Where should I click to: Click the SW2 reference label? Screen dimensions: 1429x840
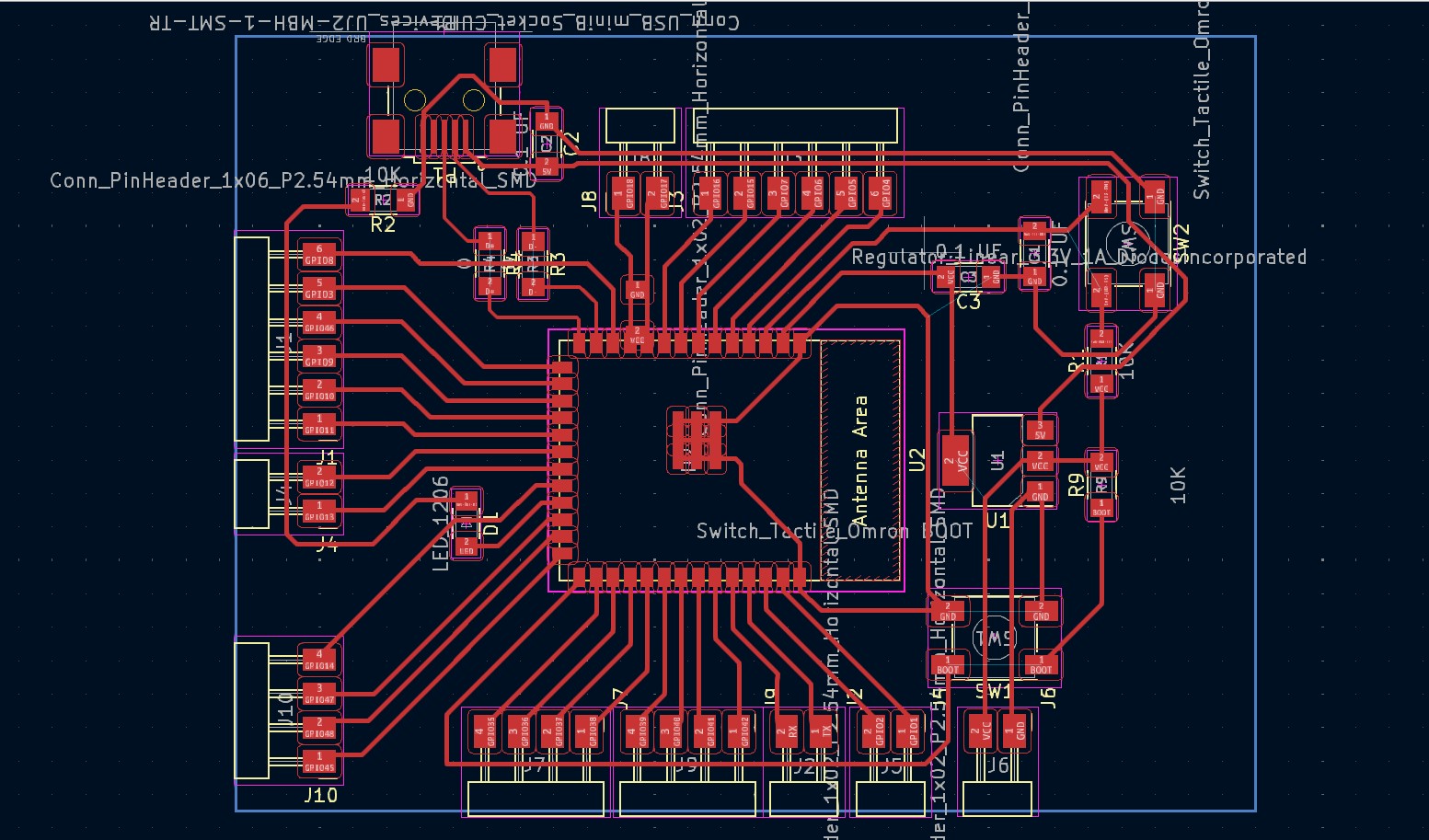click(x=1182, y=243)
